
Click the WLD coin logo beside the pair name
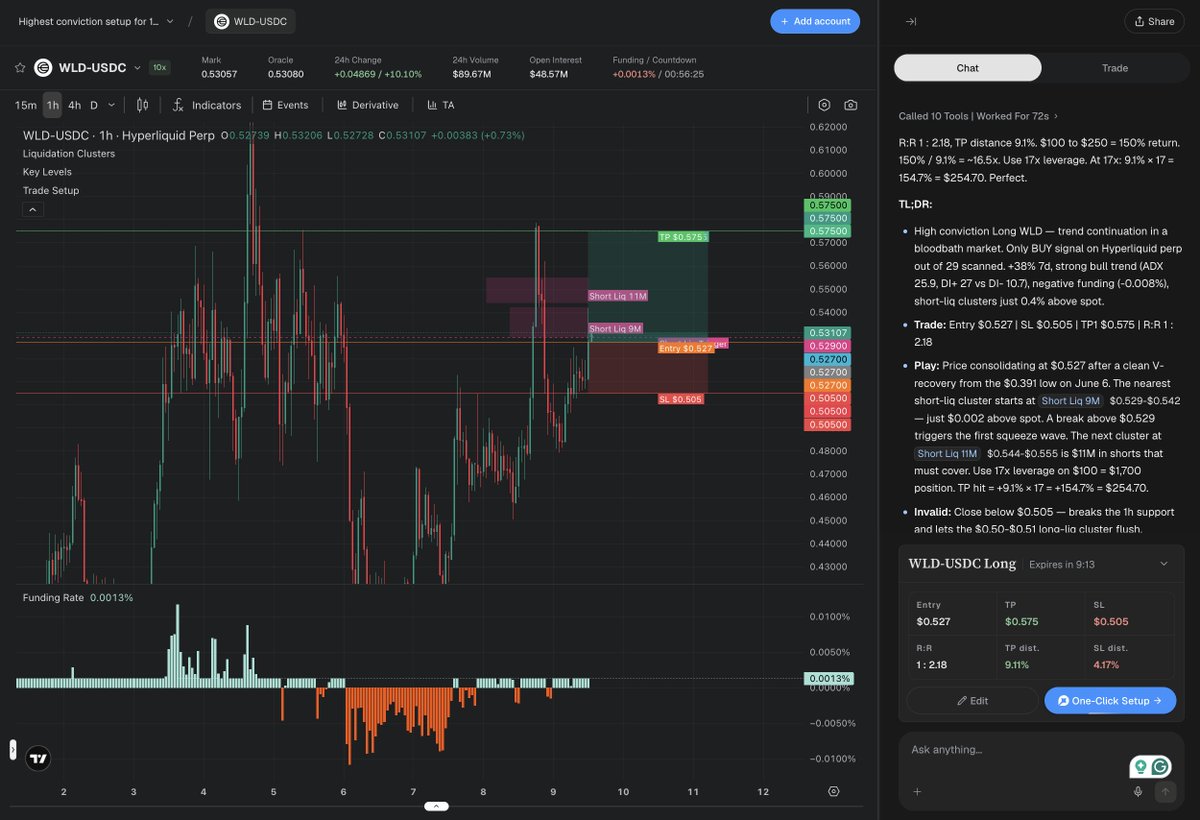[43, 68]
